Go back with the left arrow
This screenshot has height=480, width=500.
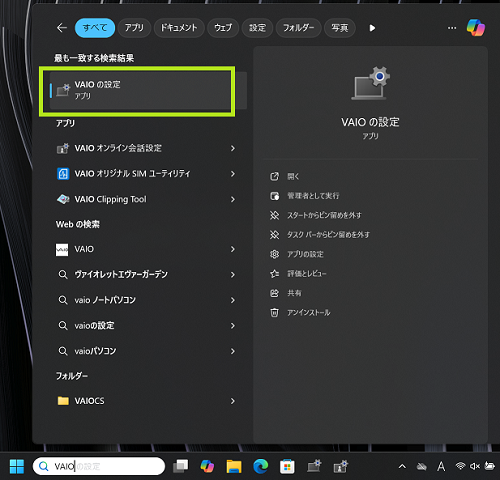tap(62, 28)
